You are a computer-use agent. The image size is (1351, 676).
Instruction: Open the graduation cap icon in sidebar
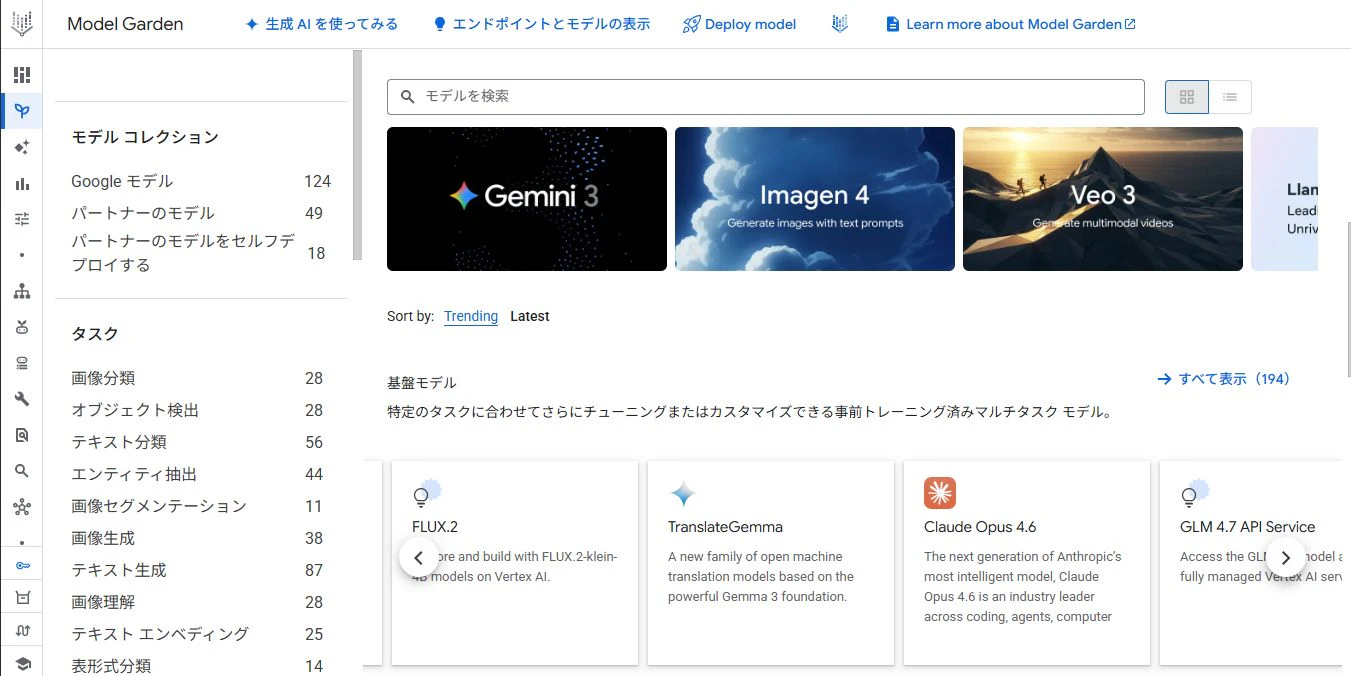pos(22,663)
